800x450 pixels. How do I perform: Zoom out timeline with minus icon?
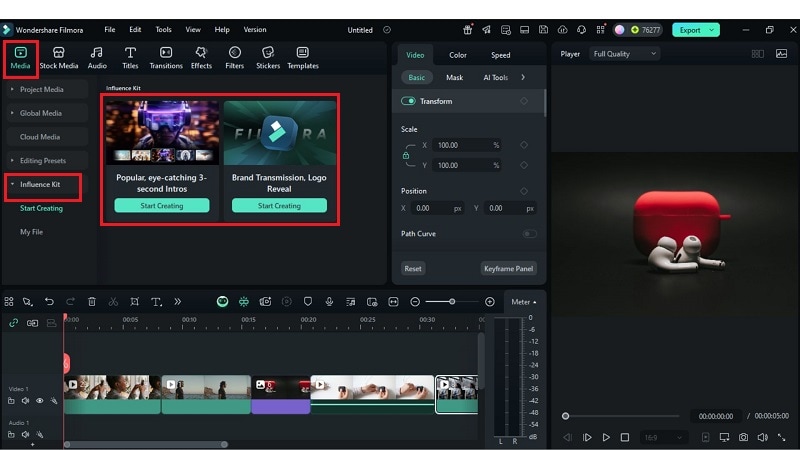click(x=415, y=302)
